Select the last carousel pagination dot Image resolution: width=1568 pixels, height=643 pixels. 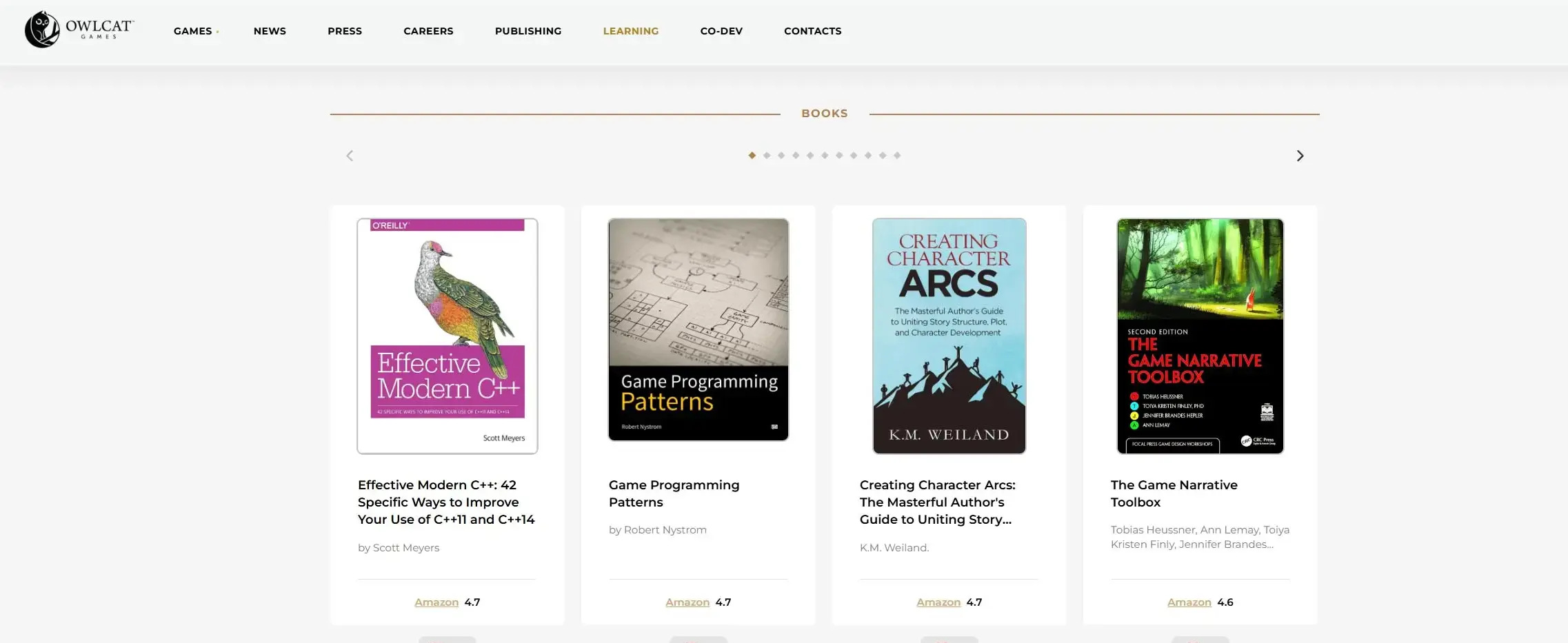897,156
